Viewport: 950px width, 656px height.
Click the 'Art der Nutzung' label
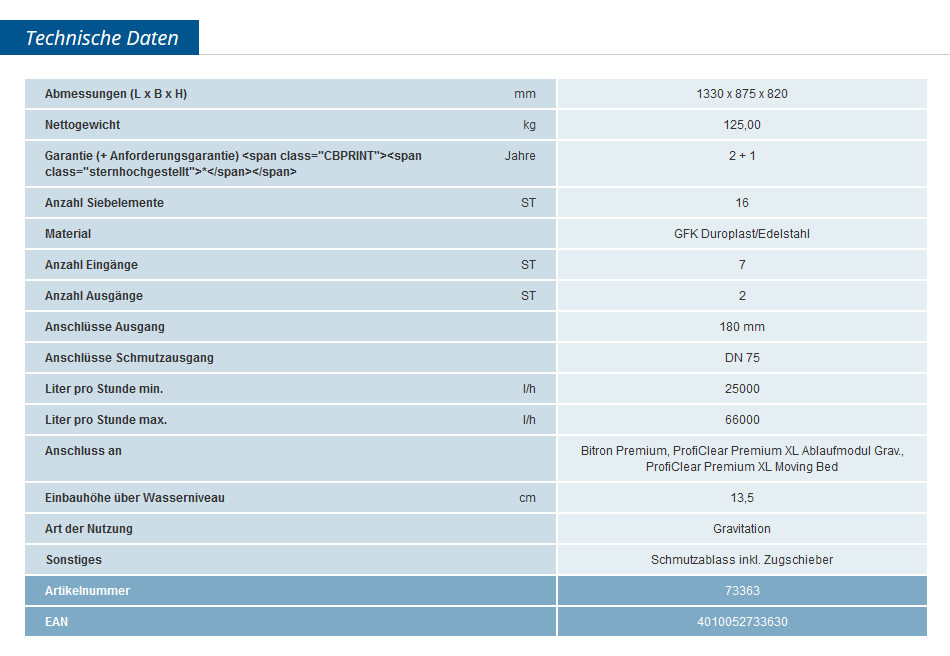88,529
